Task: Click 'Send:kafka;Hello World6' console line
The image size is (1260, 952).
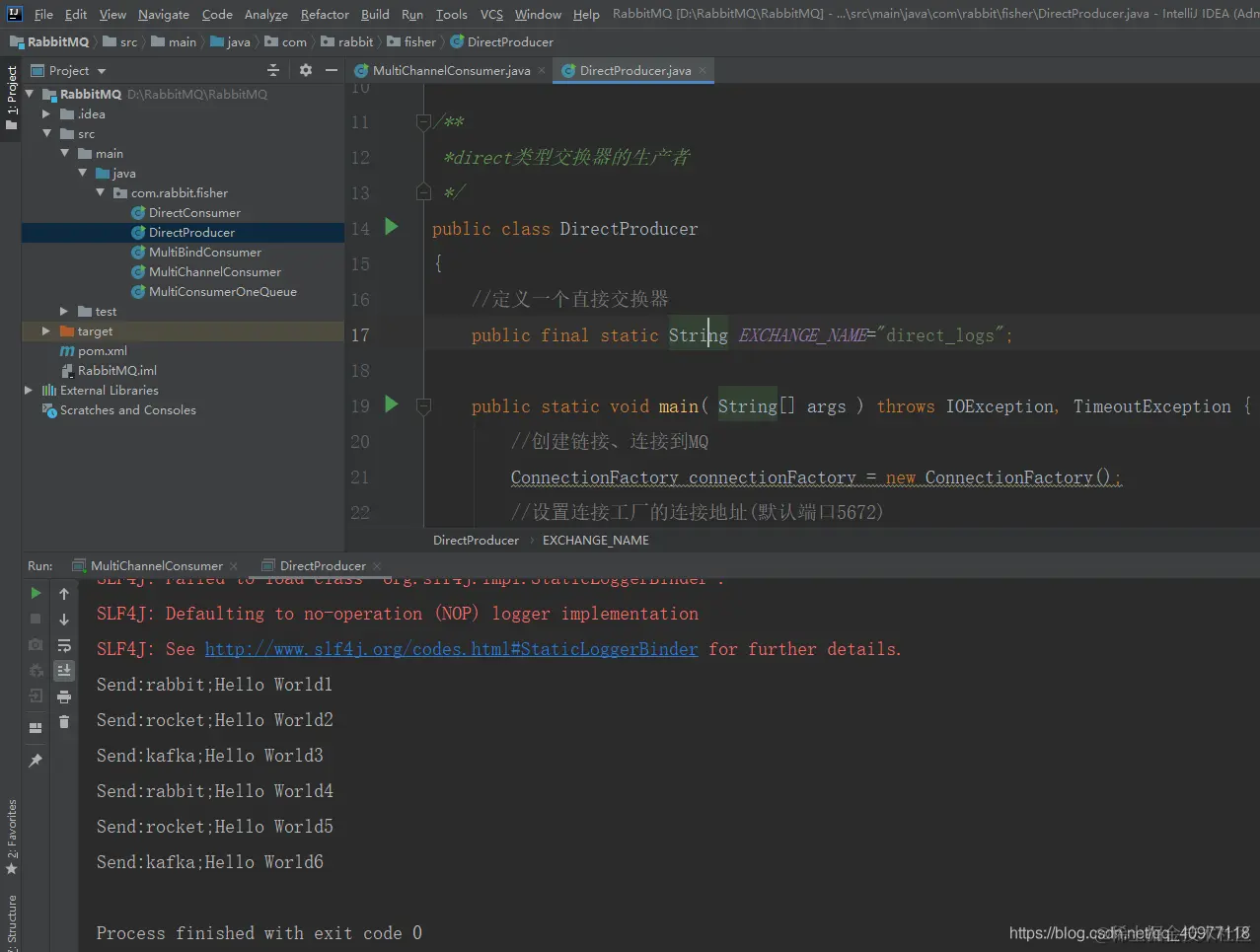Action: [x=210, y=861]
